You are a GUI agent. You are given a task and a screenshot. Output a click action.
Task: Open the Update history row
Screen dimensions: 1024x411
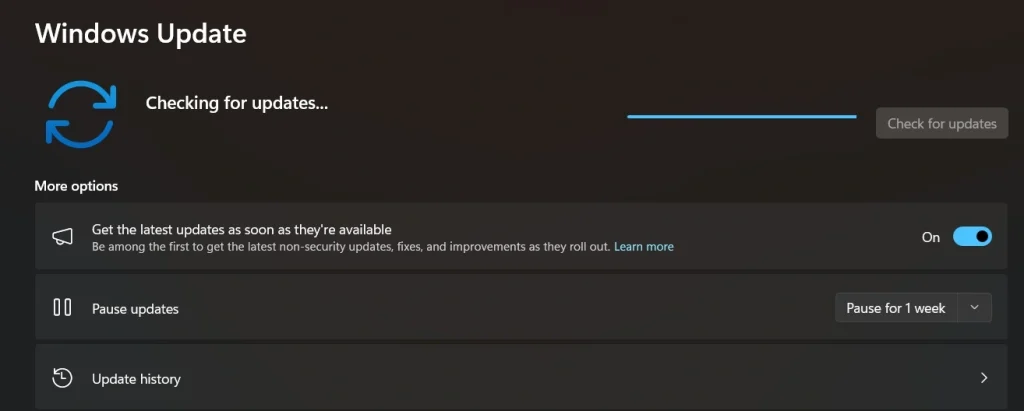(x=520, y=378)
